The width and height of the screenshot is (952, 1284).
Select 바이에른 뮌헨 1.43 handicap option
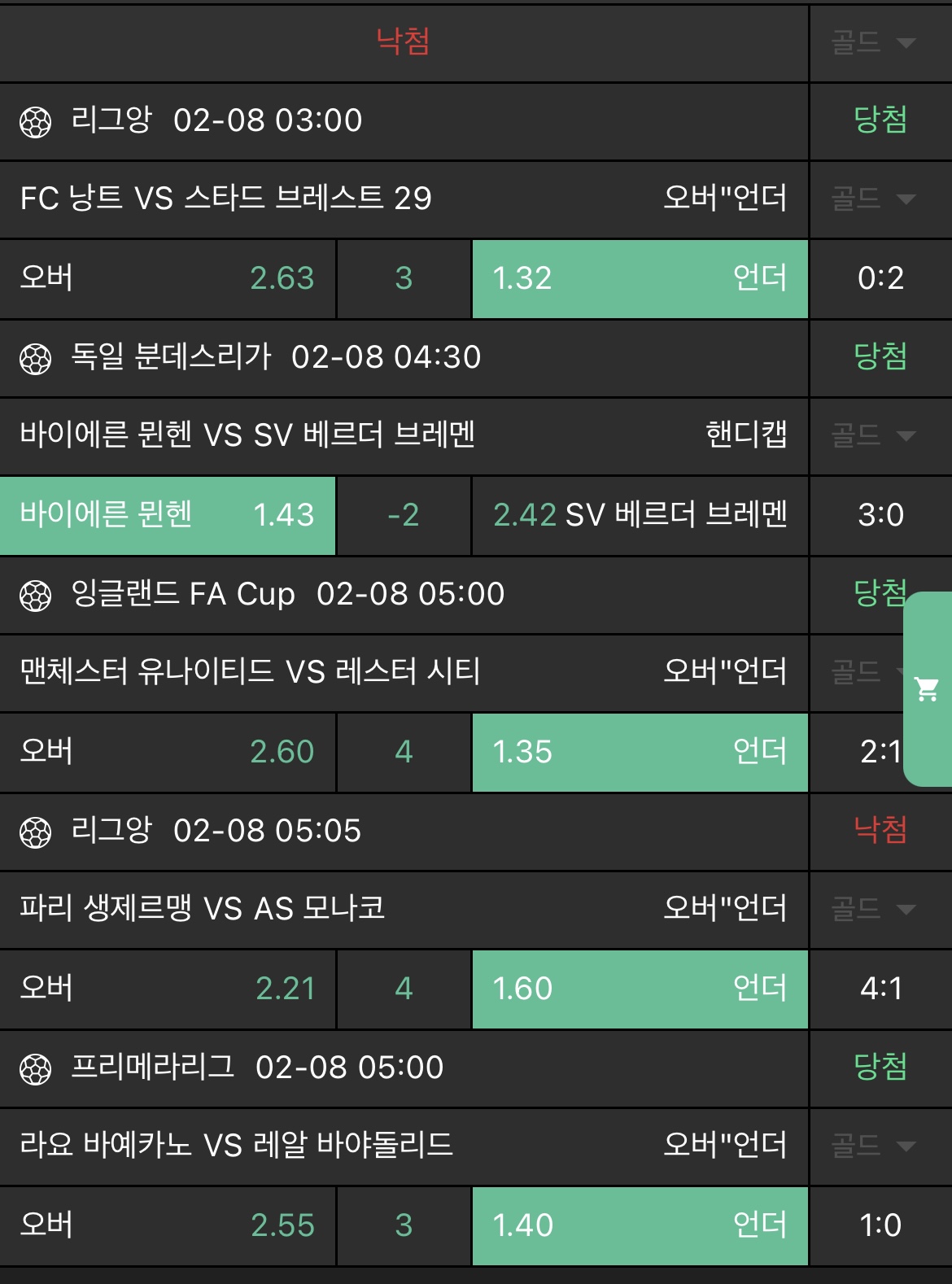[167, 515]
